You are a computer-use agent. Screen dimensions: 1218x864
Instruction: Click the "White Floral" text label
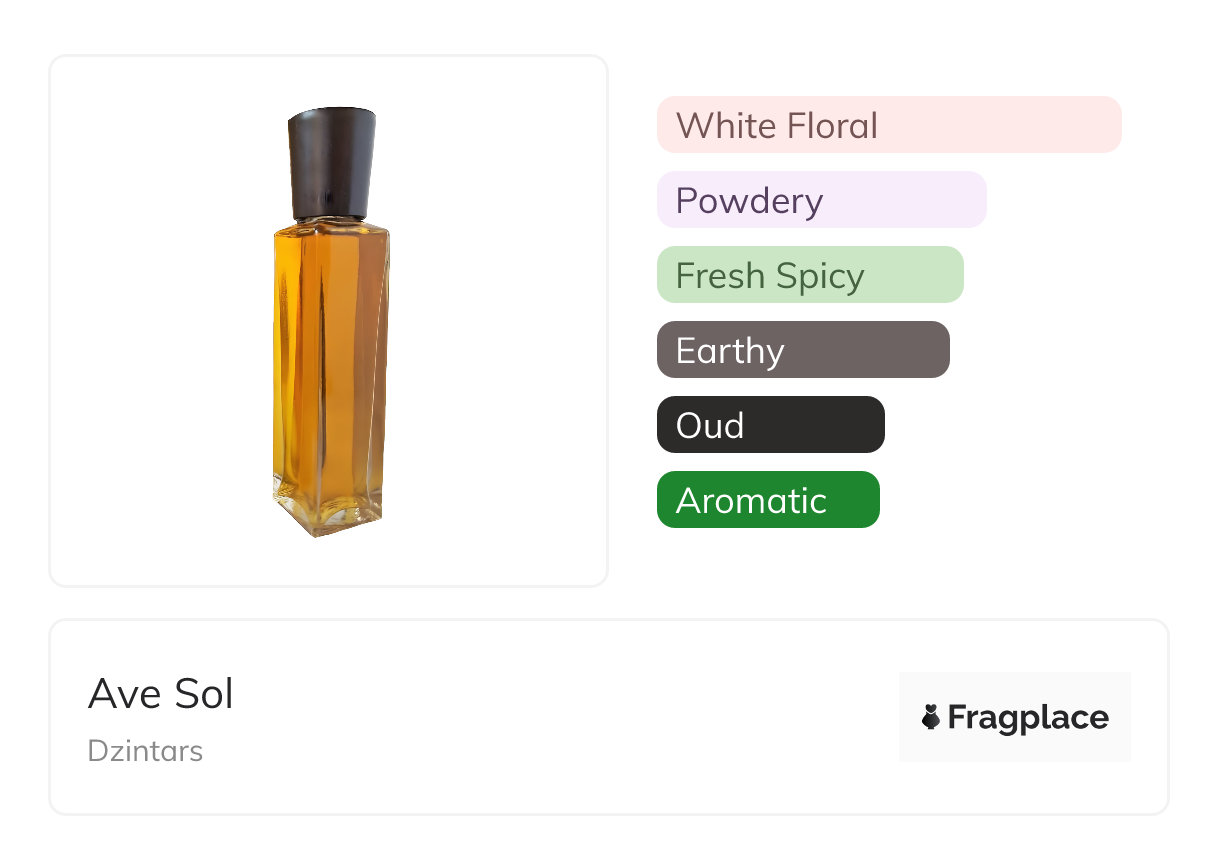(777, 126)
